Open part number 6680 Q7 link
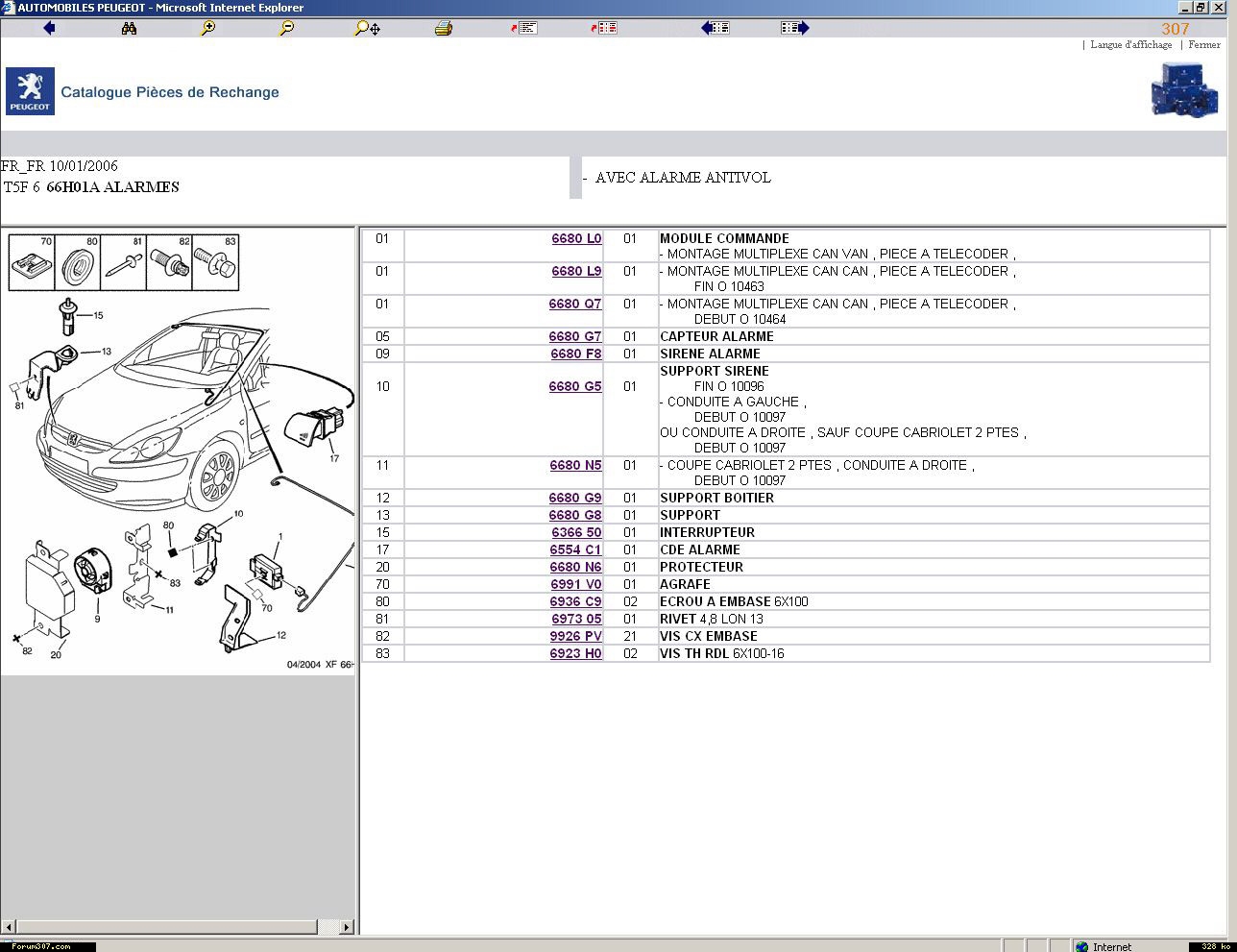1237x952 pixels. click(575, 304)
